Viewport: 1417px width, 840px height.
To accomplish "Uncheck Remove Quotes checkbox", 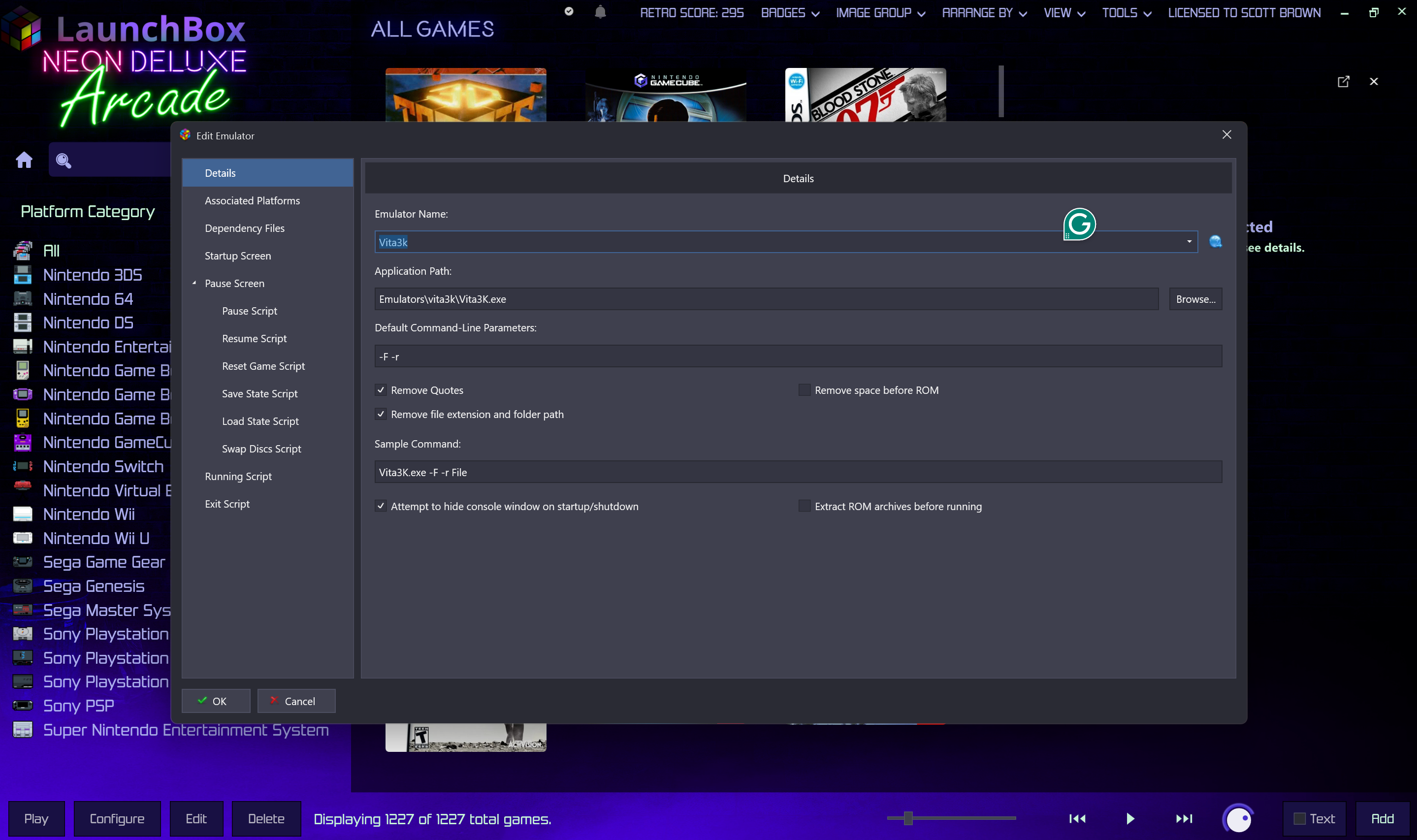I will [x=380, y=390].
